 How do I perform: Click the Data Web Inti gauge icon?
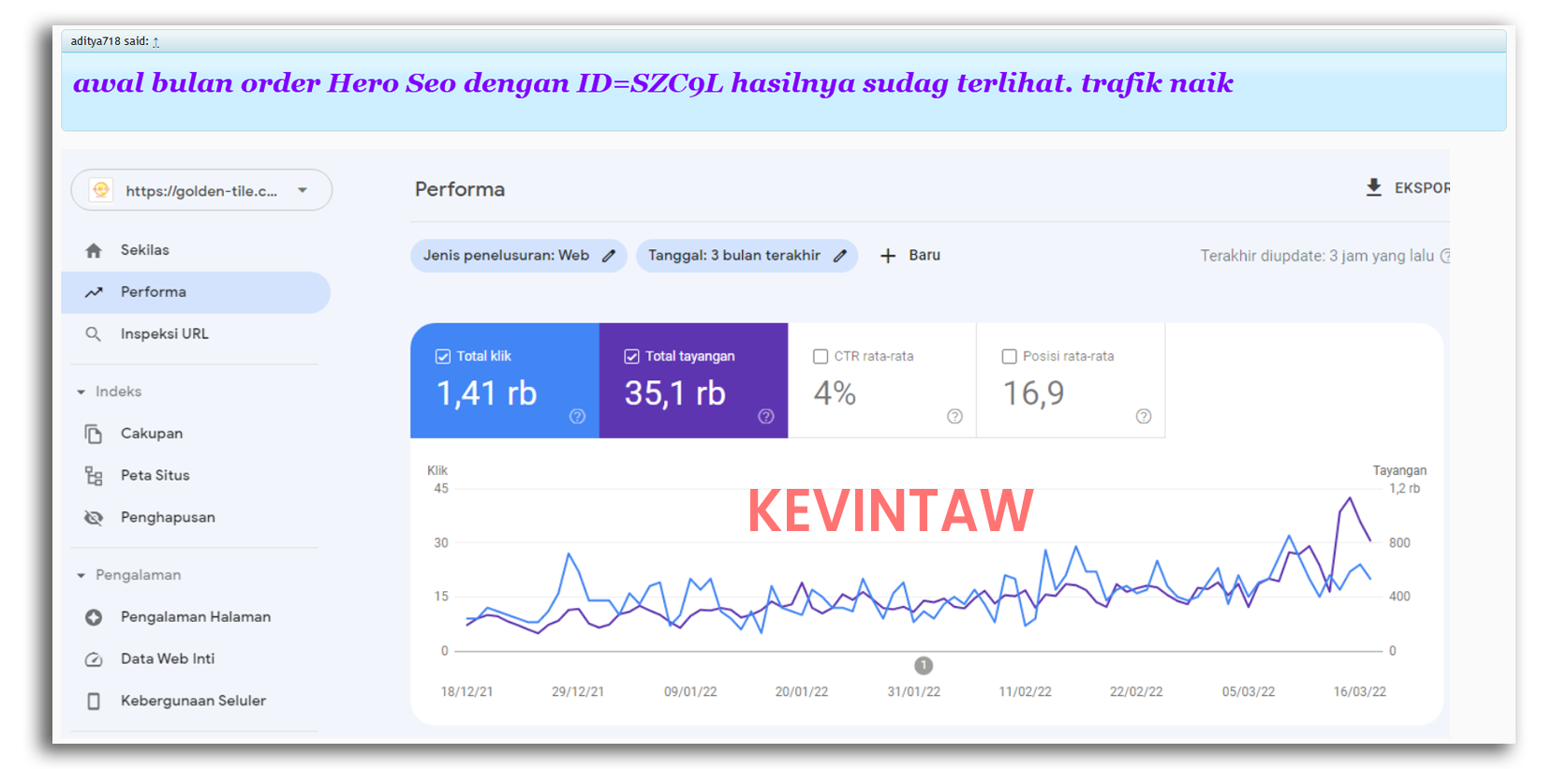[94, 659]
